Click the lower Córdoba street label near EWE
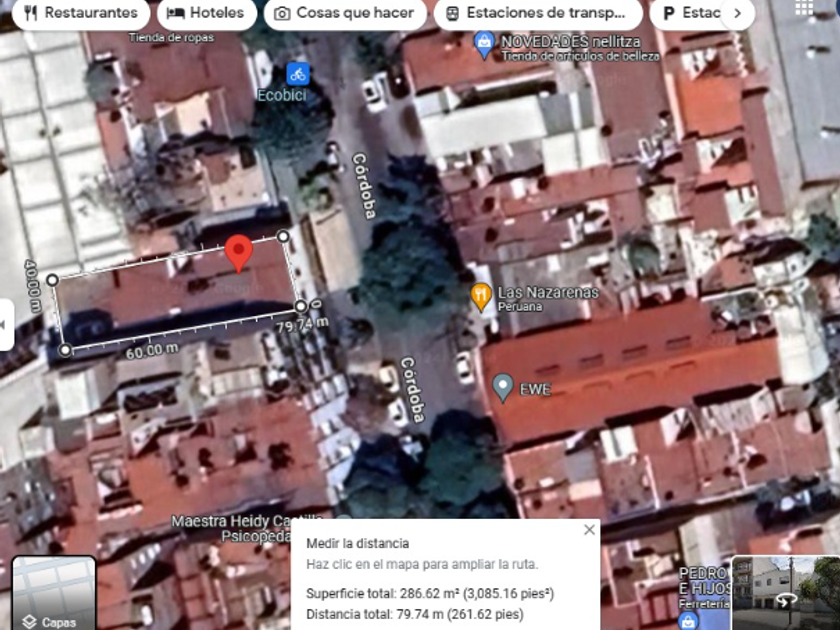Screen dimensions: 840x630 (x=414, y=390)
